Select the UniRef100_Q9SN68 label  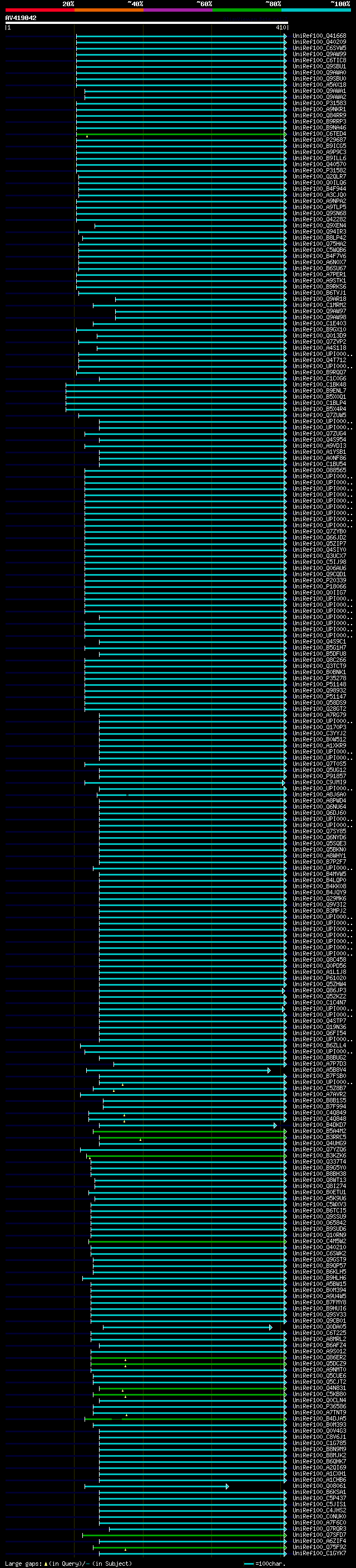pos(319,214)
